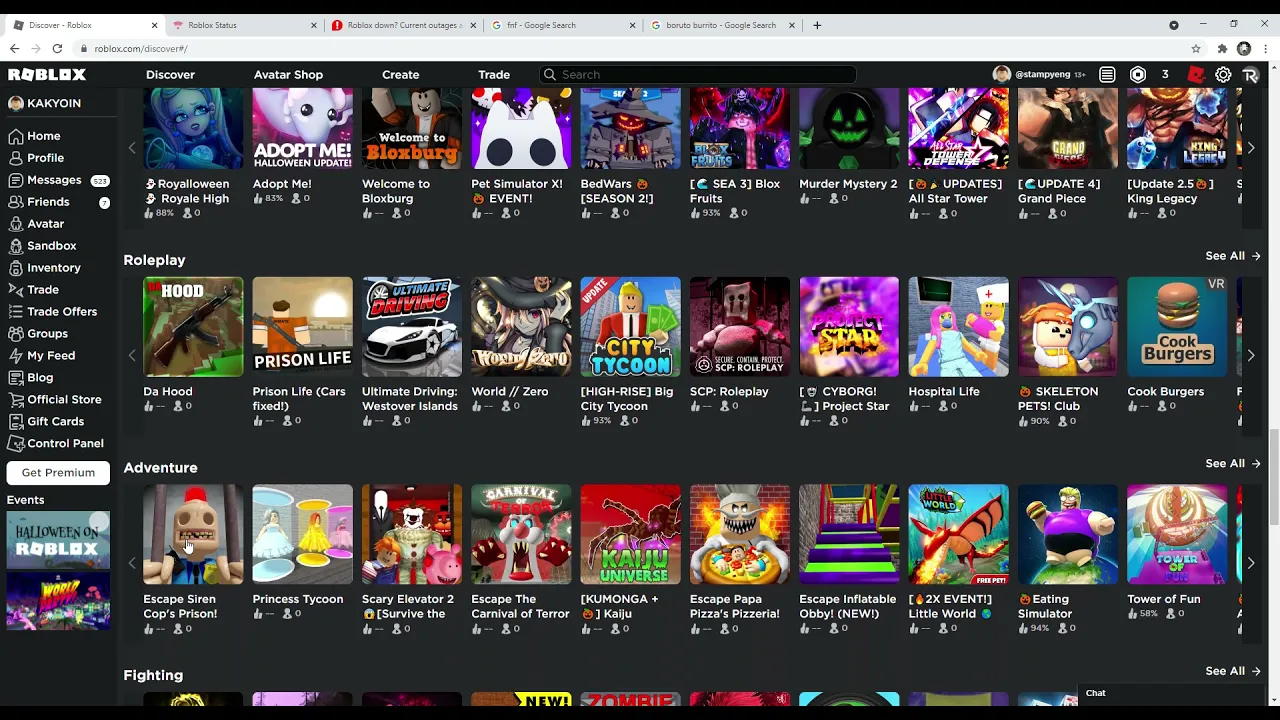See All Adventure games

tap(1232, 464)
